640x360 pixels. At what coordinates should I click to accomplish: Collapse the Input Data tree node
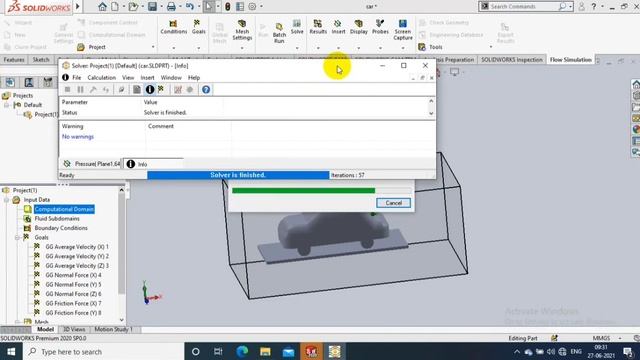tap(7, 200)
